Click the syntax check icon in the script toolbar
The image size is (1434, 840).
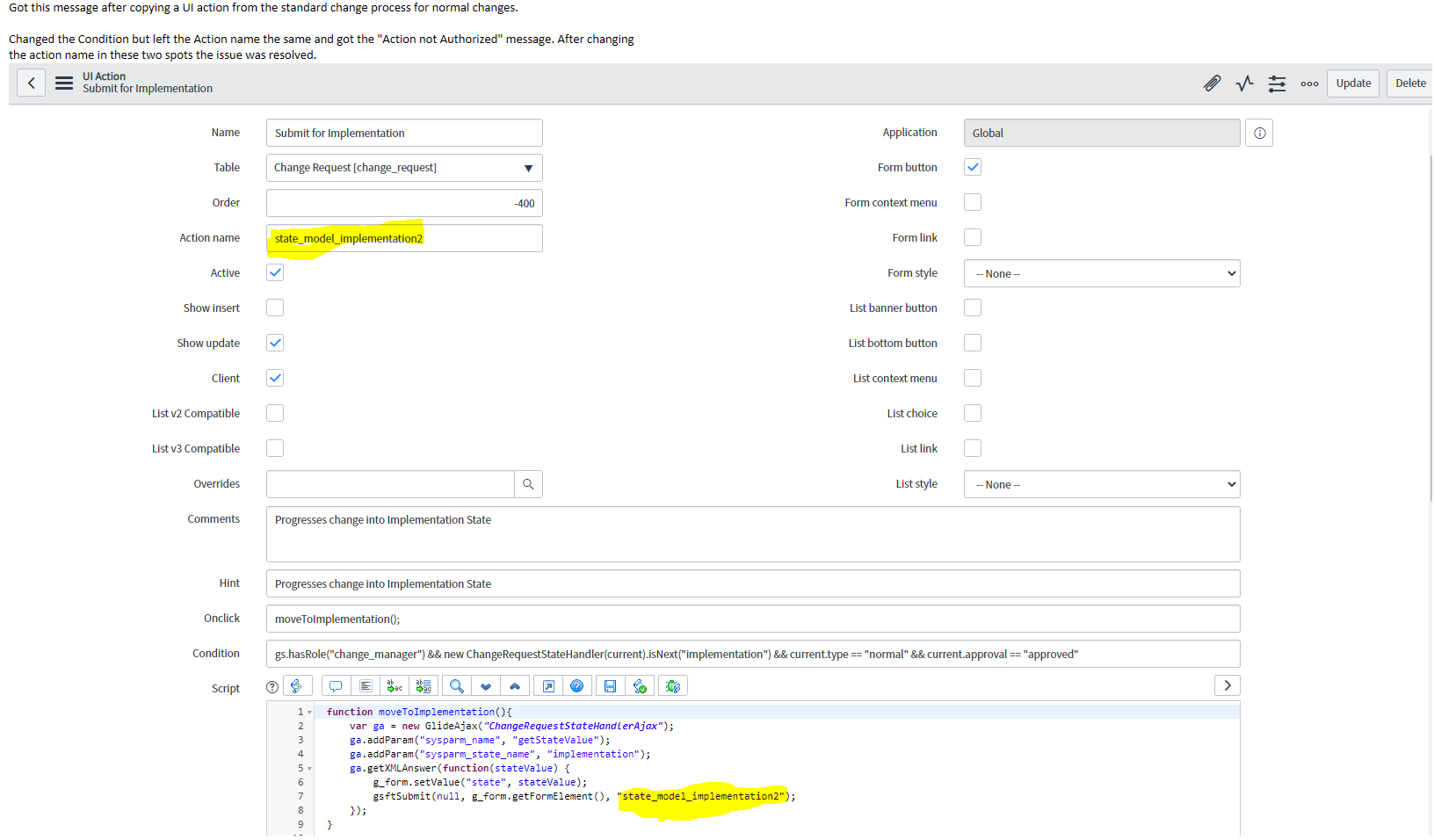point(640,685)
